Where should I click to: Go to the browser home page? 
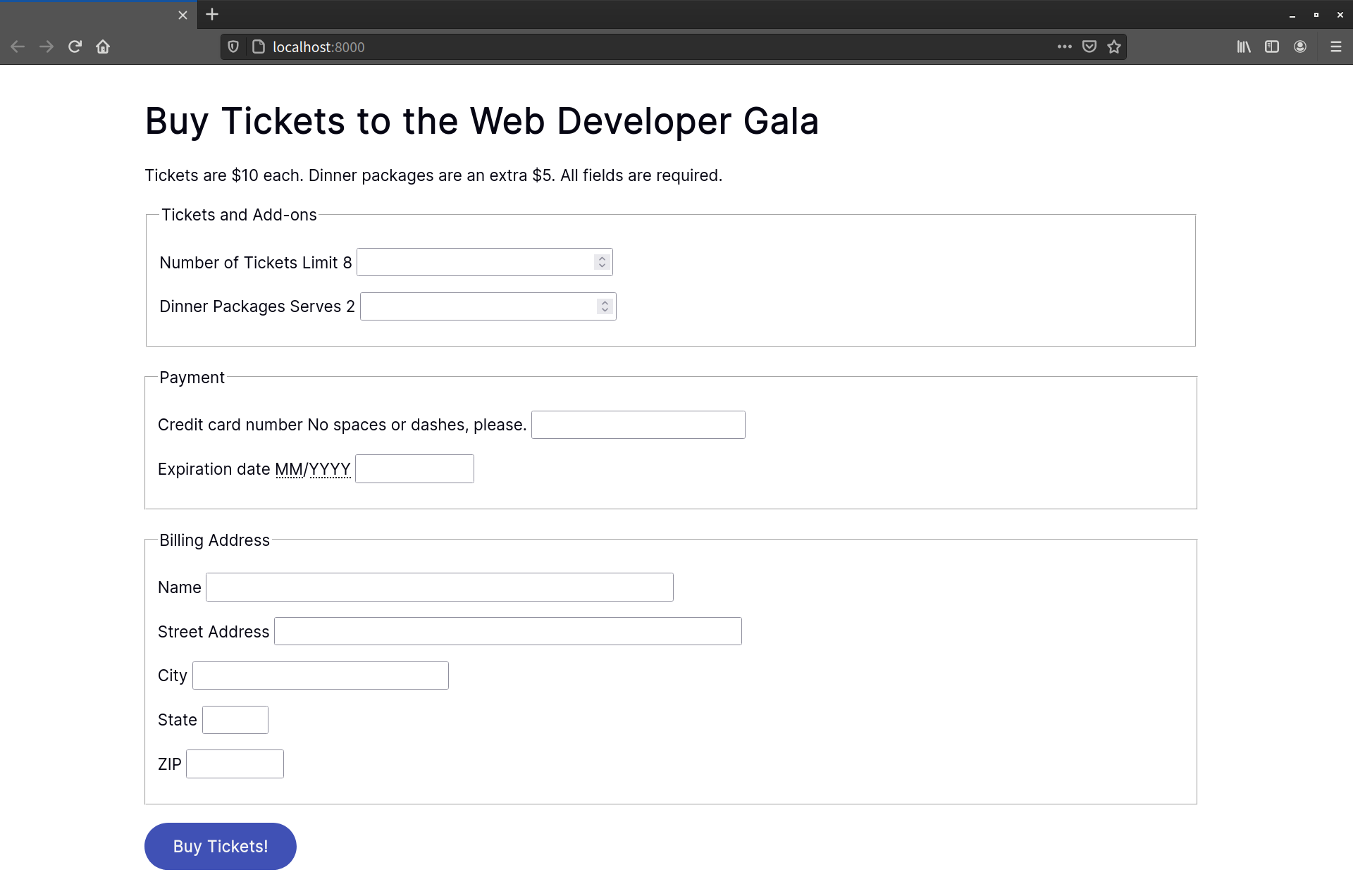[x=103, y=46]
